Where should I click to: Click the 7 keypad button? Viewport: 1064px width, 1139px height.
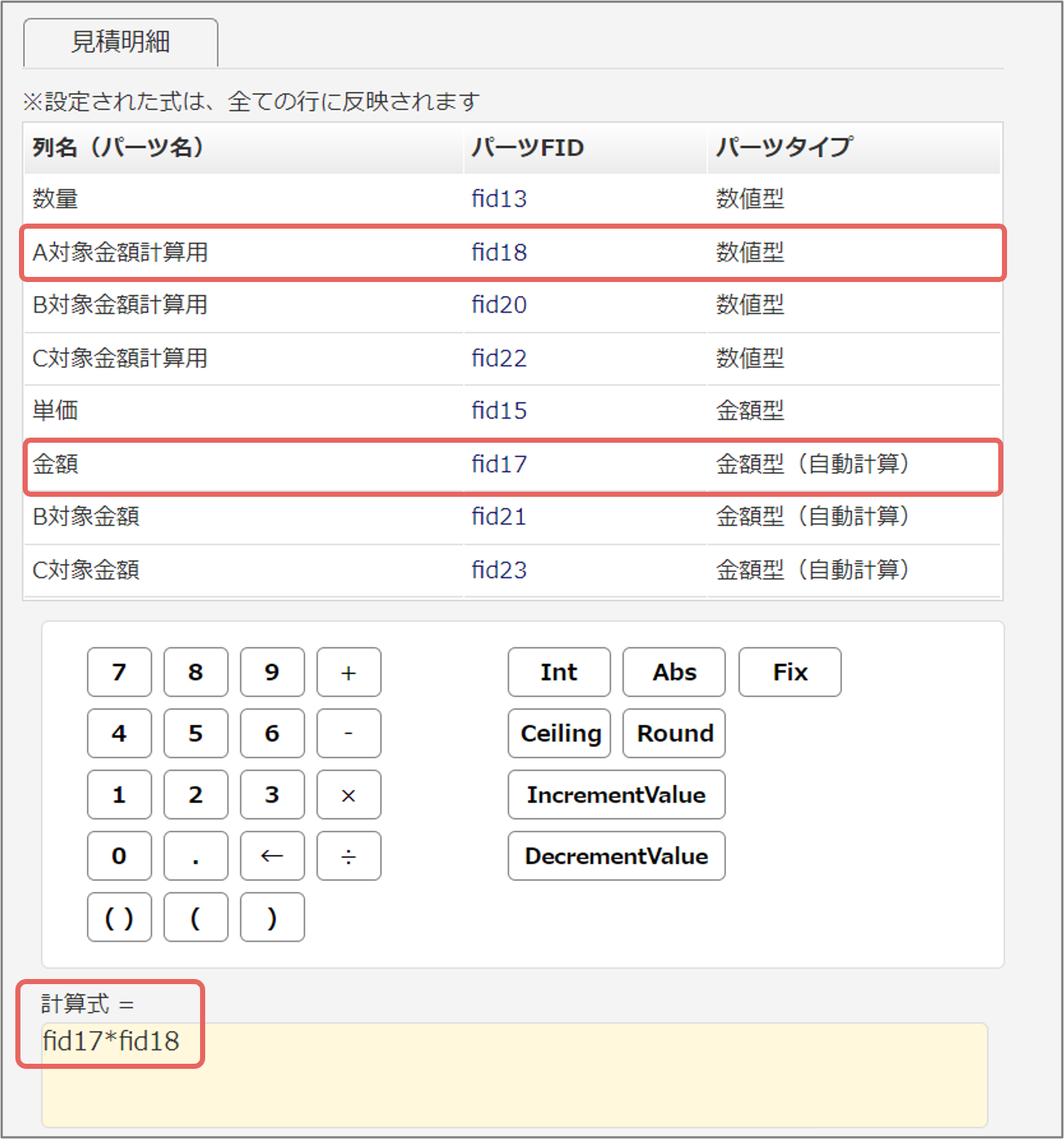(x=119, y=672)
